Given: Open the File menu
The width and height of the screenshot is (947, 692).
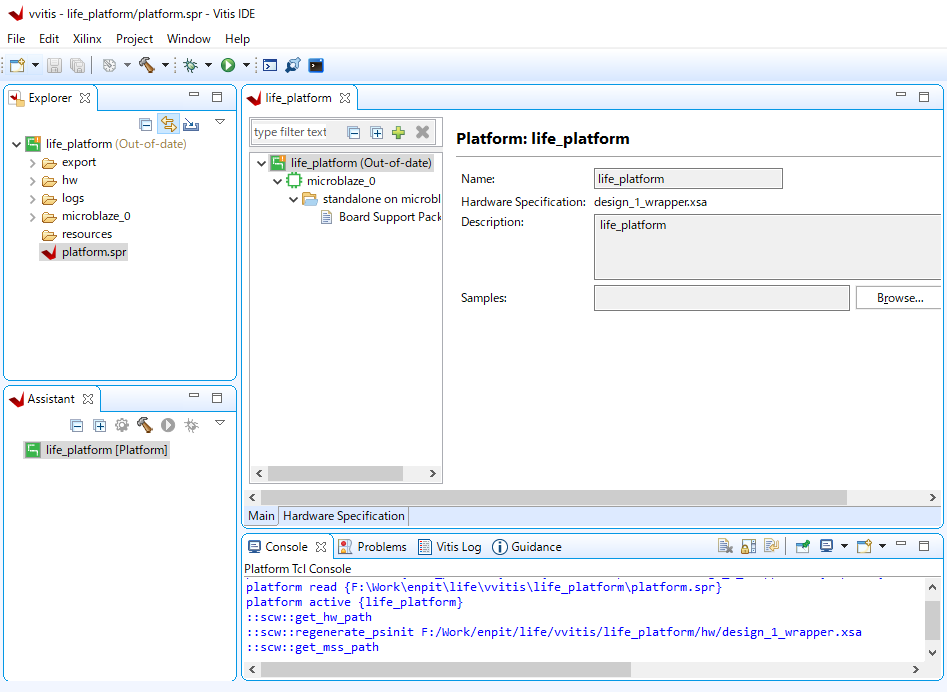Looking at the screenshot, I should (x=16, y=39).
